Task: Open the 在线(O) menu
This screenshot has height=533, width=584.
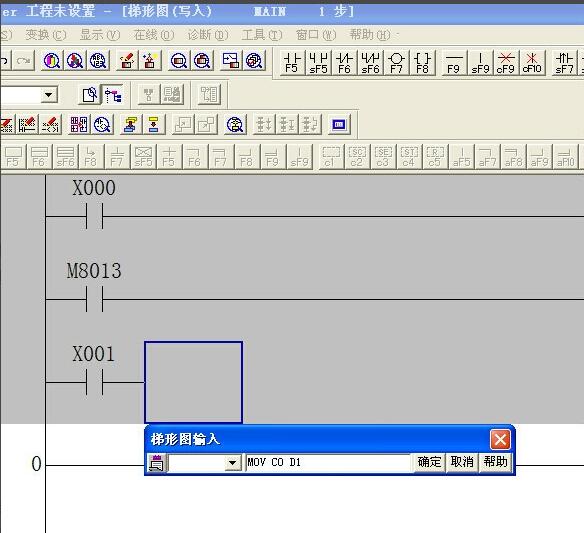Action: coord(154,35)
